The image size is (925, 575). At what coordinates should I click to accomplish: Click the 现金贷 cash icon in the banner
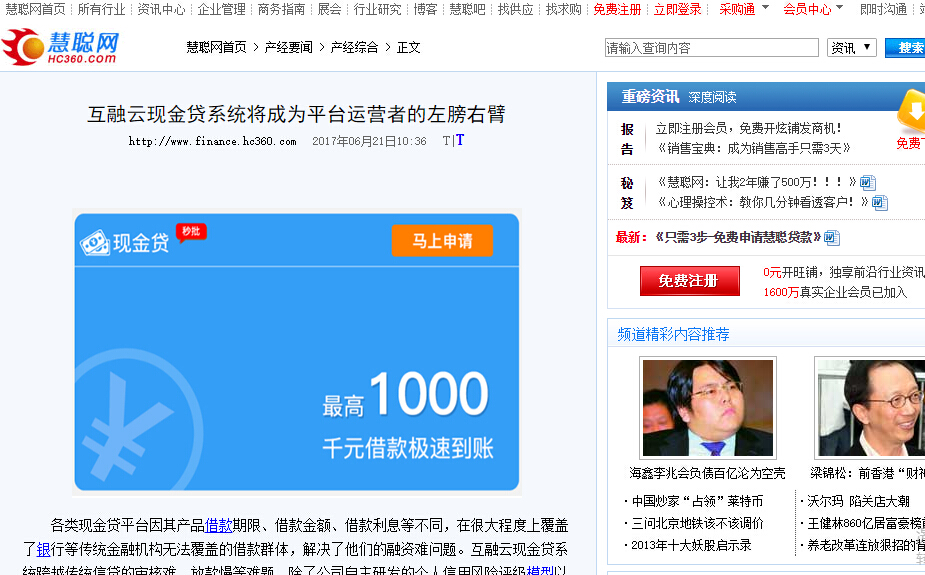tap(95, 242)
